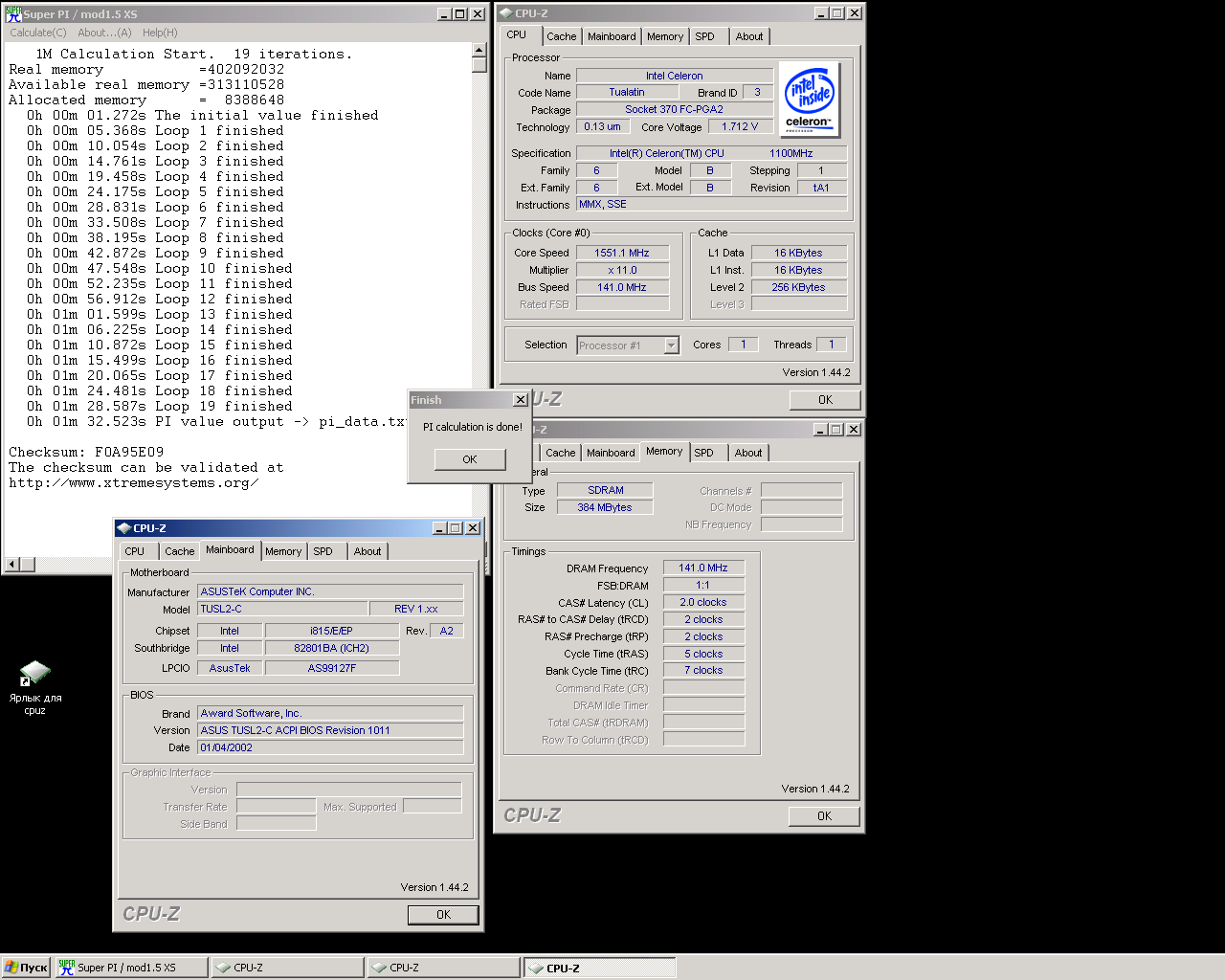Click OK in the CPU-Z Mainboard window
Viewport: 1225px width, 980px height.
(x=443, y=915)
